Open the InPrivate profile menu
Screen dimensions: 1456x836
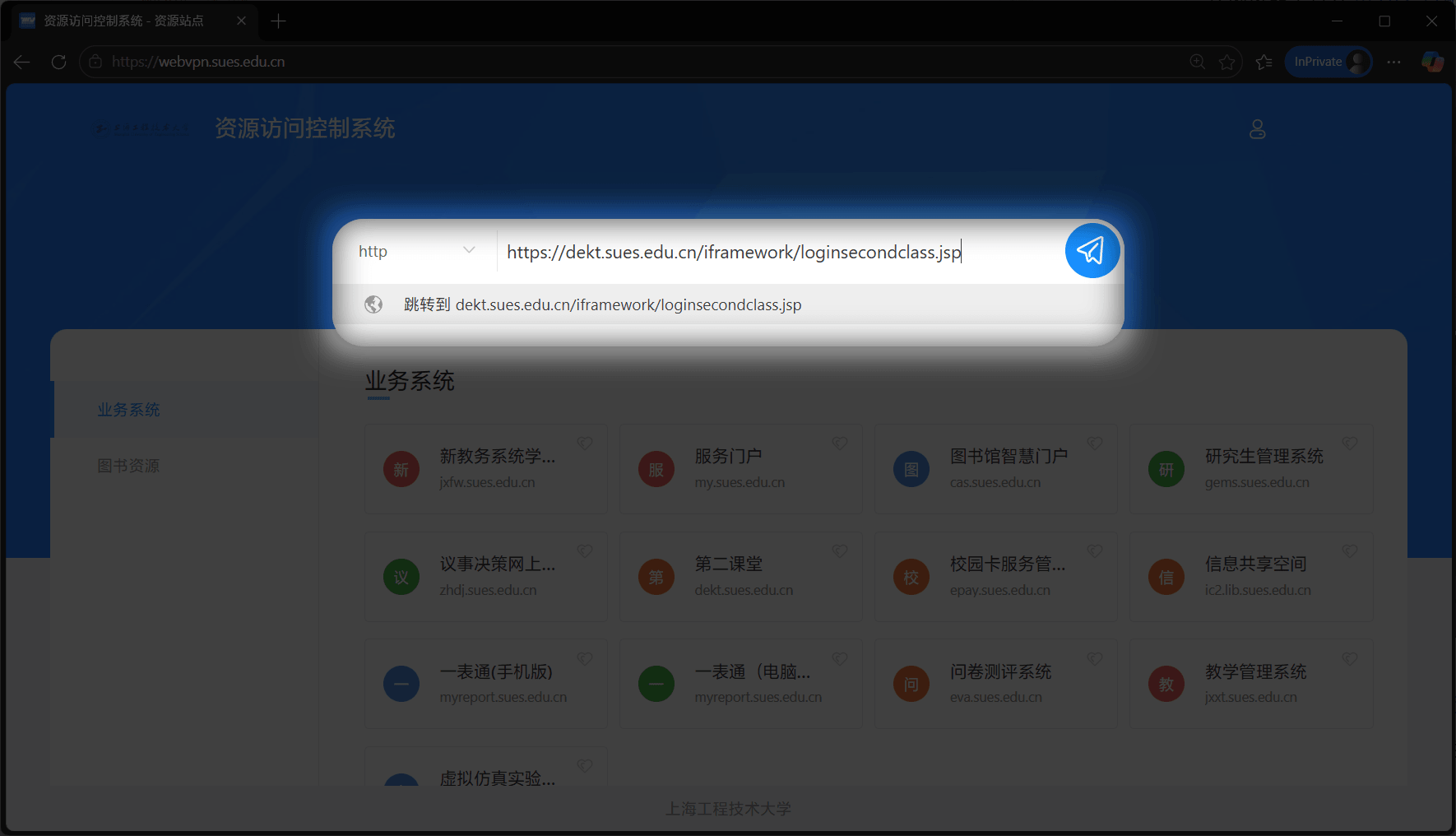point(1328,62)
